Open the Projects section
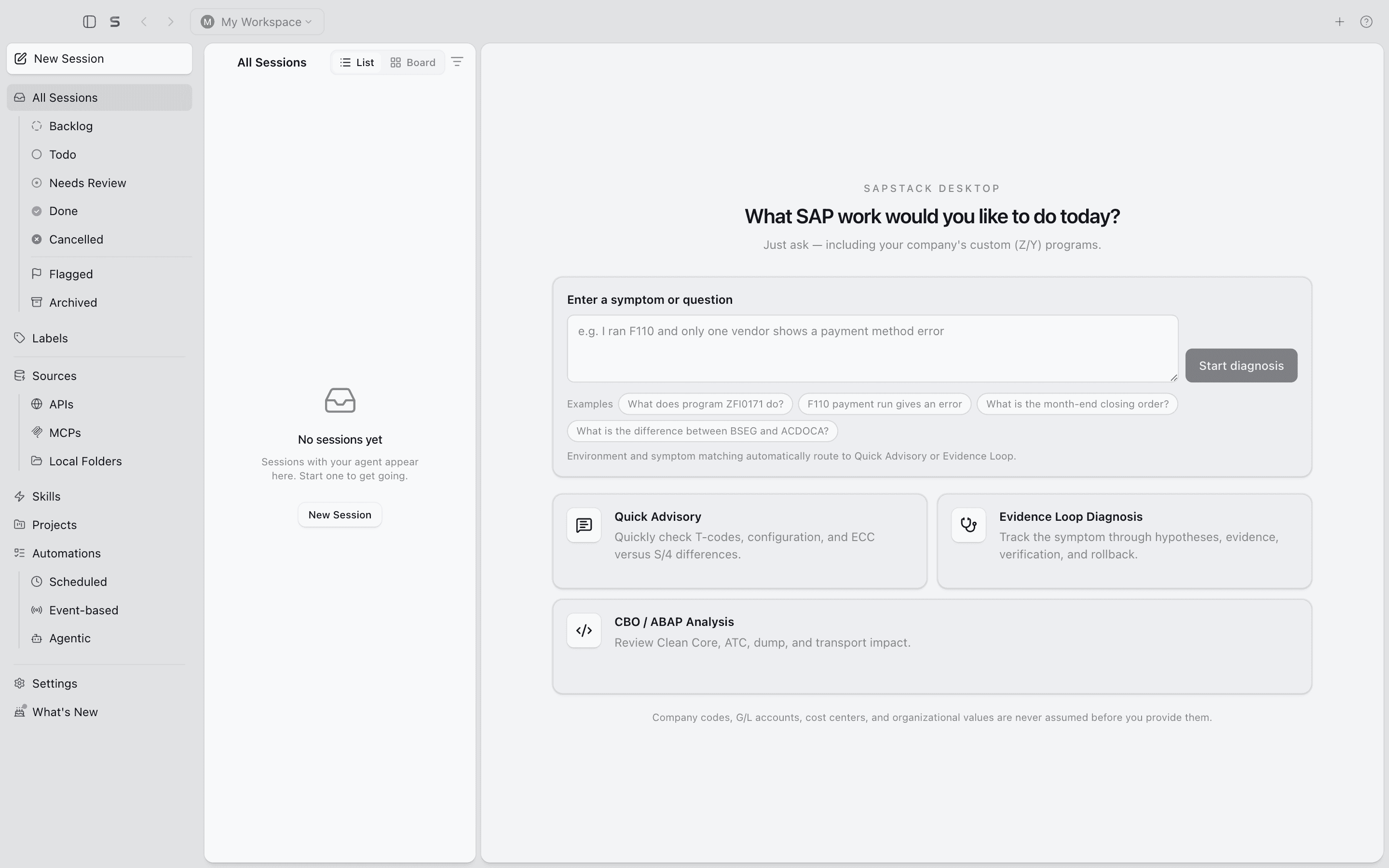 click(x=99, y=525)
